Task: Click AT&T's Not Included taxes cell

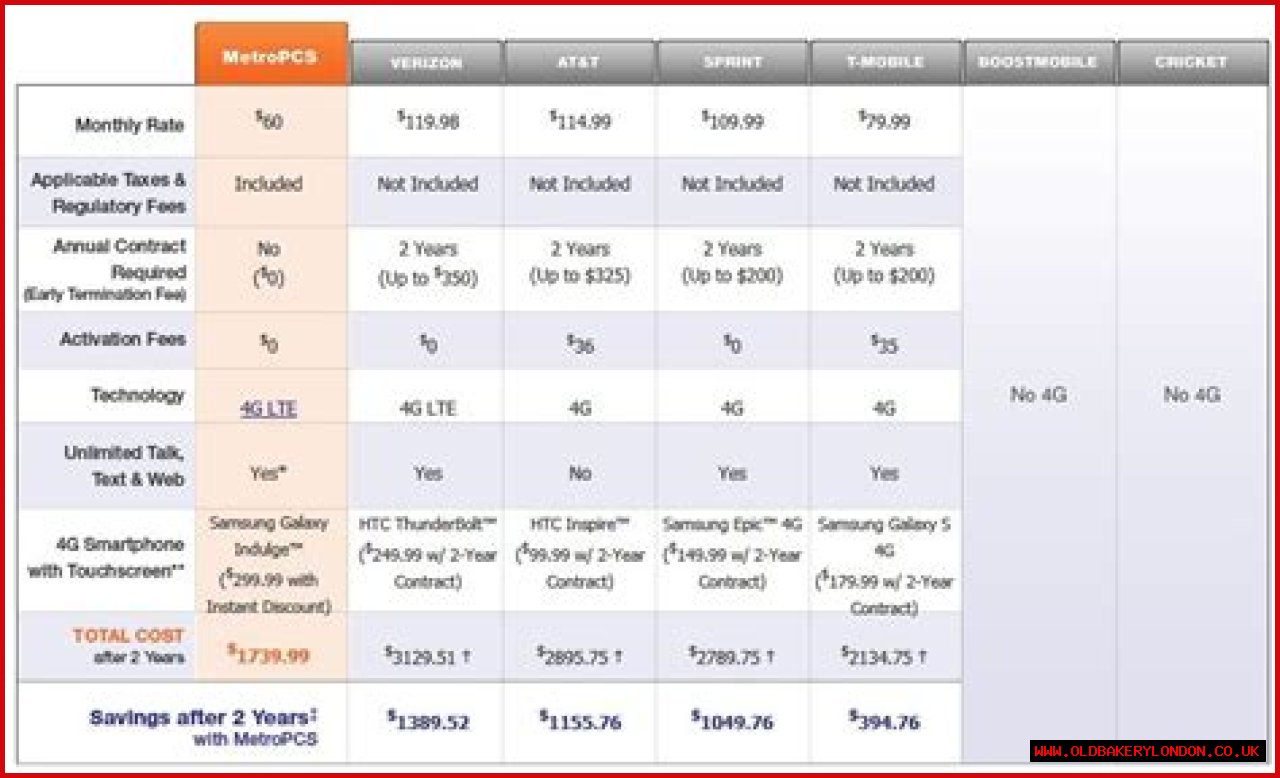Action: [x=580, y=184]
